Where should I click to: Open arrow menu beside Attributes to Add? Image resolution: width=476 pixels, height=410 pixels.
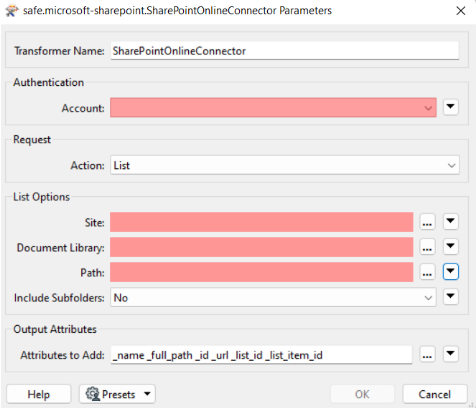click(x=451, y=354)
